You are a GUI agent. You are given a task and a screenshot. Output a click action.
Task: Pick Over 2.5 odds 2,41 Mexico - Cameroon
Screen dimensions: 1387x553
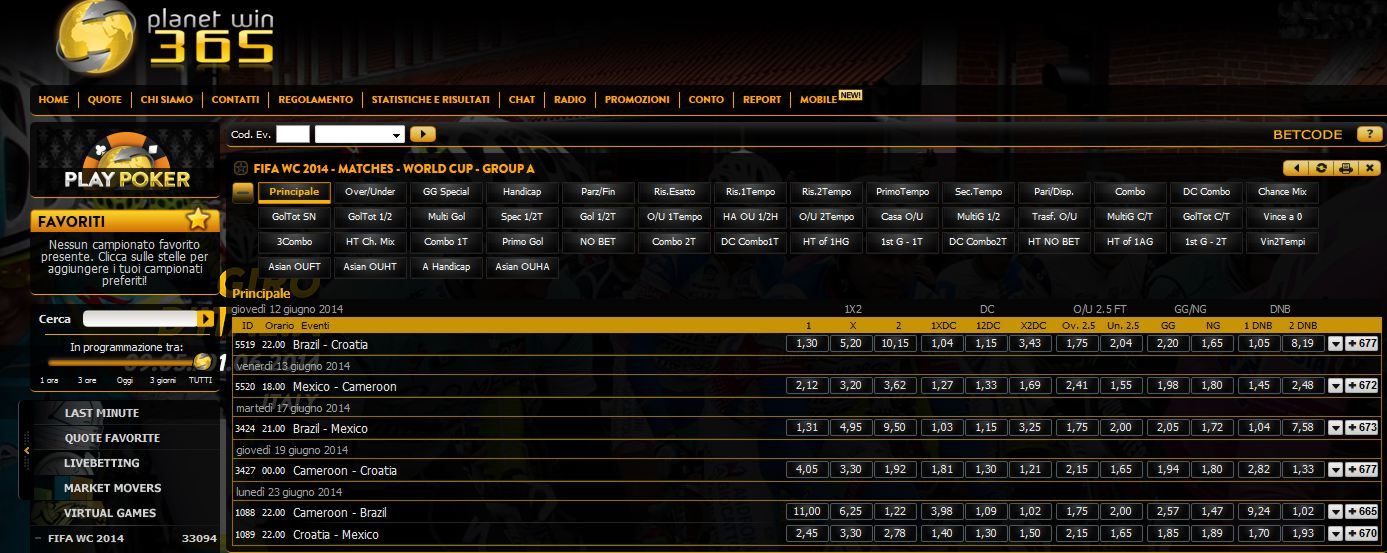click(x=1077, y=386)
